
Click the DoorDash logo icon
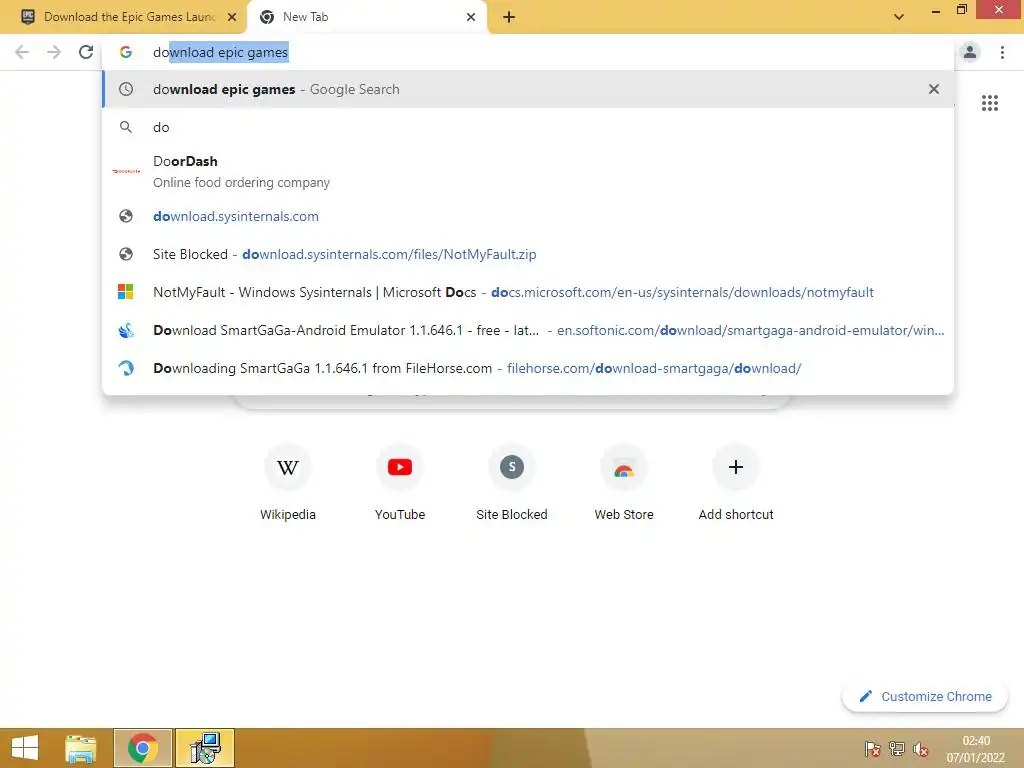pos(126,171)
